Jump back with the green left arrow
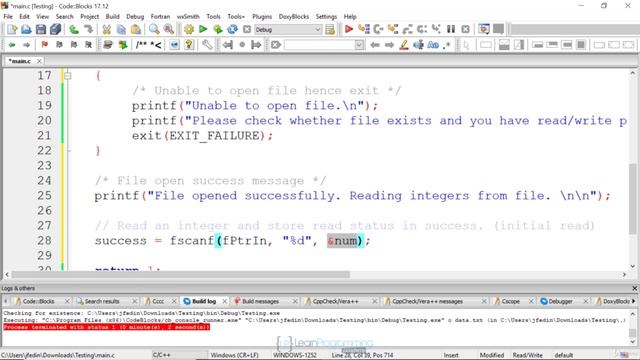The width and height of the screenshot is (640, 360). [12, 44]
